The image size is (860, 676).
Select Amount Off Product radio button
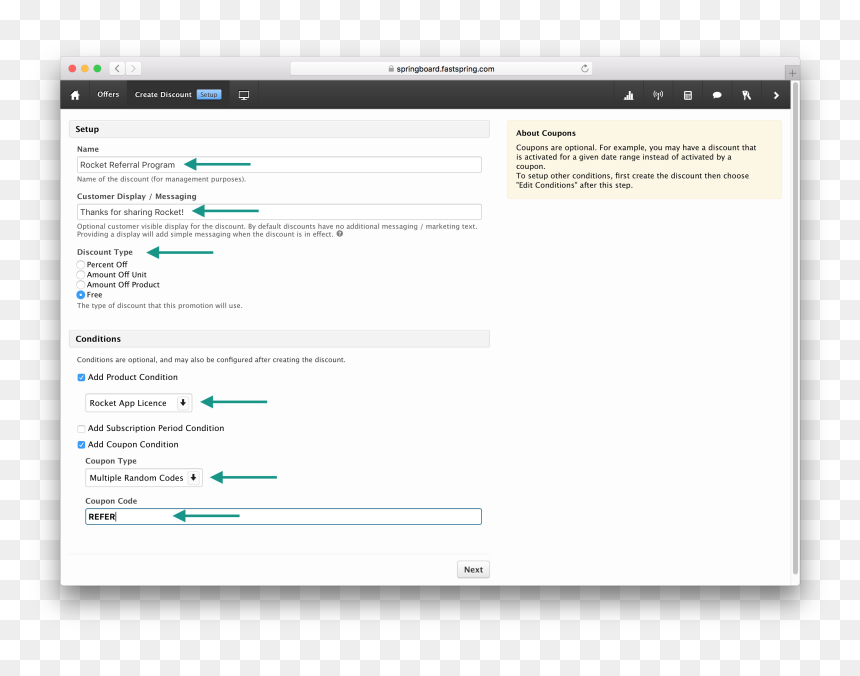(81, 285)
